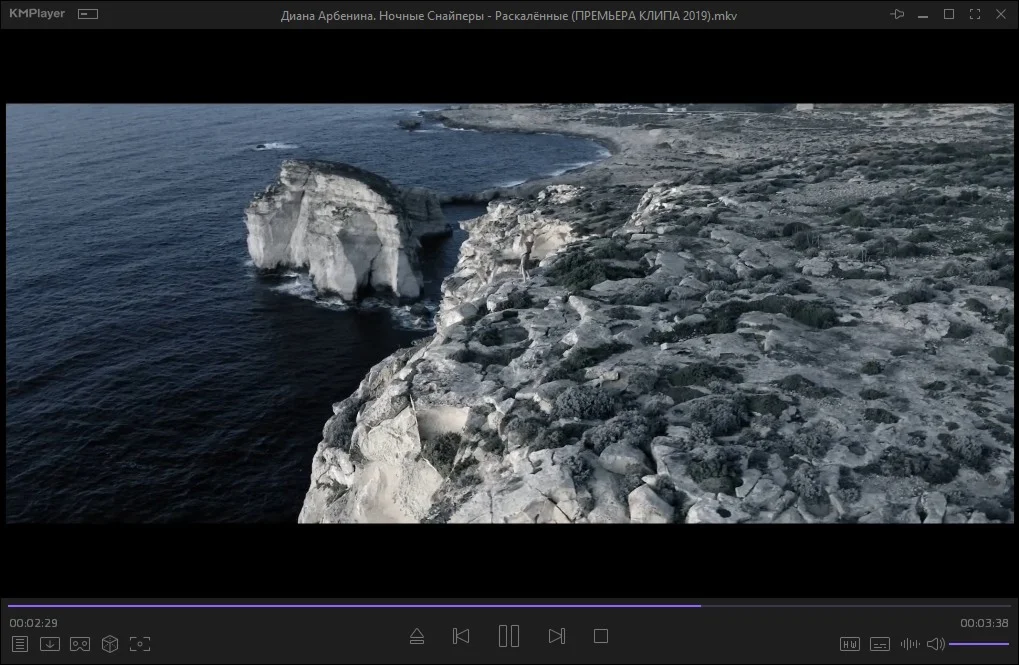The height and width of the screenshot is (665, 1019).
Task: Minimize the KMPlayer window
Action: (x=923, y=14)
